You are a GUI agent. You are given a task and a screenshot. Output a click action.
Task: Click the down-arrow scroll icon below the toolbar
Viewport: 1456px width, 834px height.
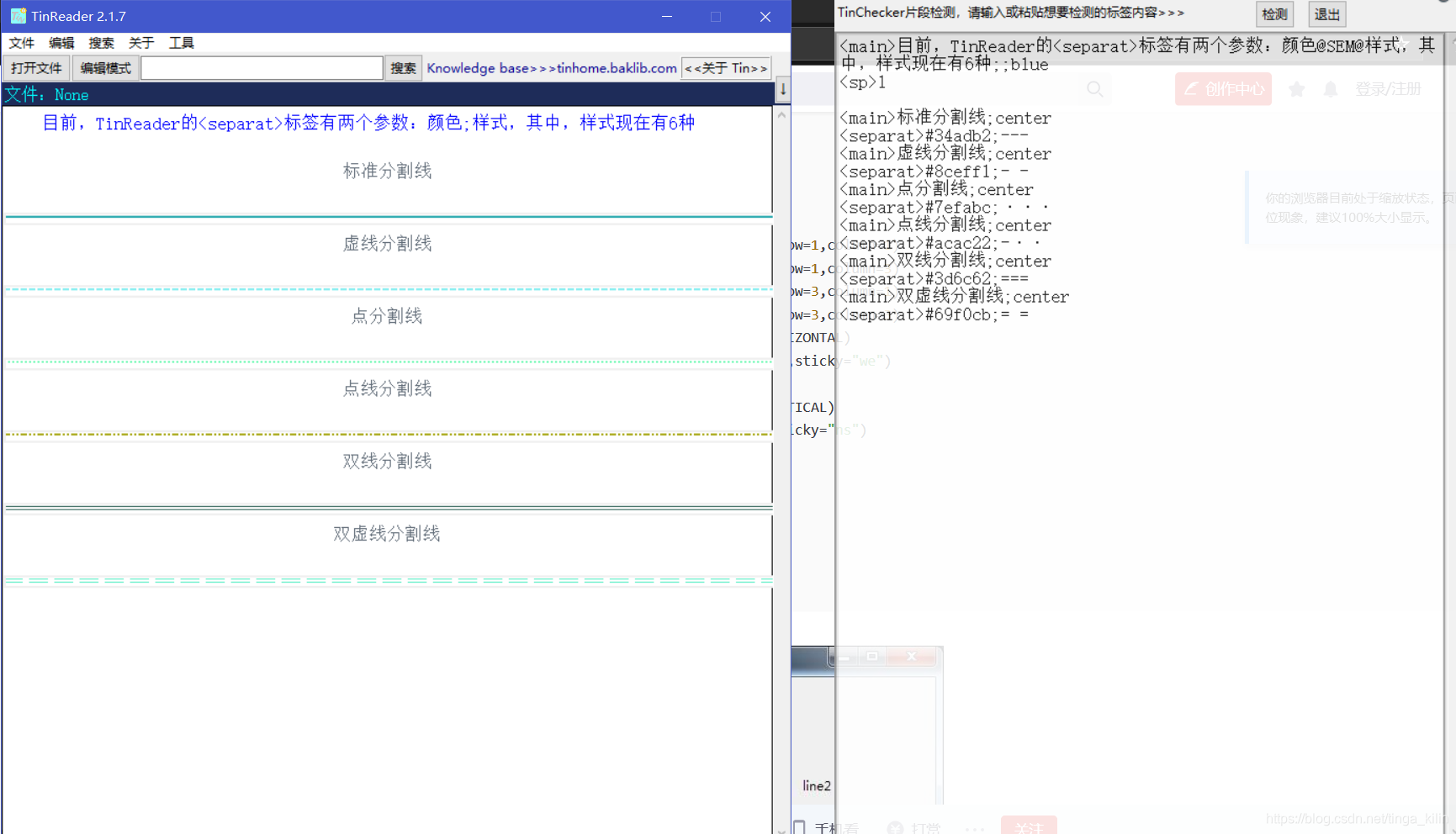pyautogui.click(x=782, y=89)
